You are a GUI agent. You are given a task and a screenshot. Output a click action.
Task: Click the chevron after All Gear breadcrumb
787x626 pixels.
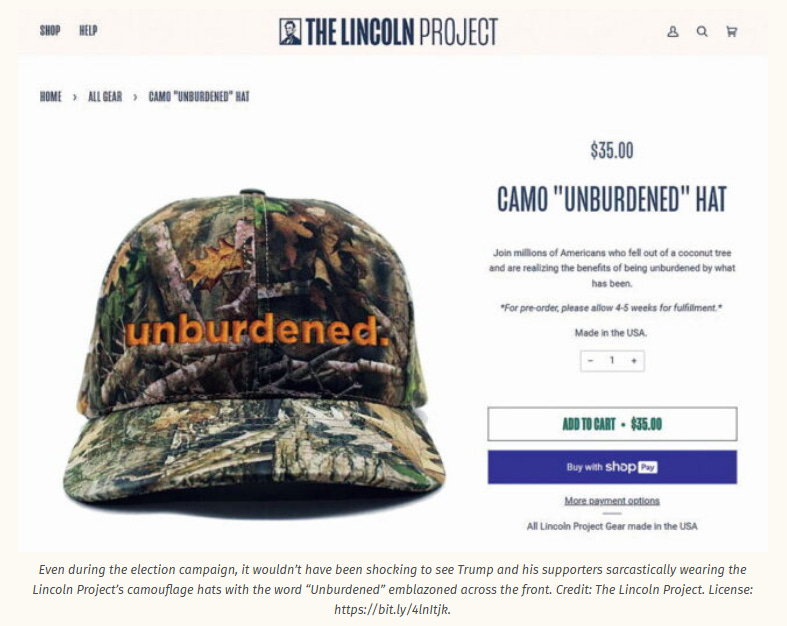tap(135, 97)
